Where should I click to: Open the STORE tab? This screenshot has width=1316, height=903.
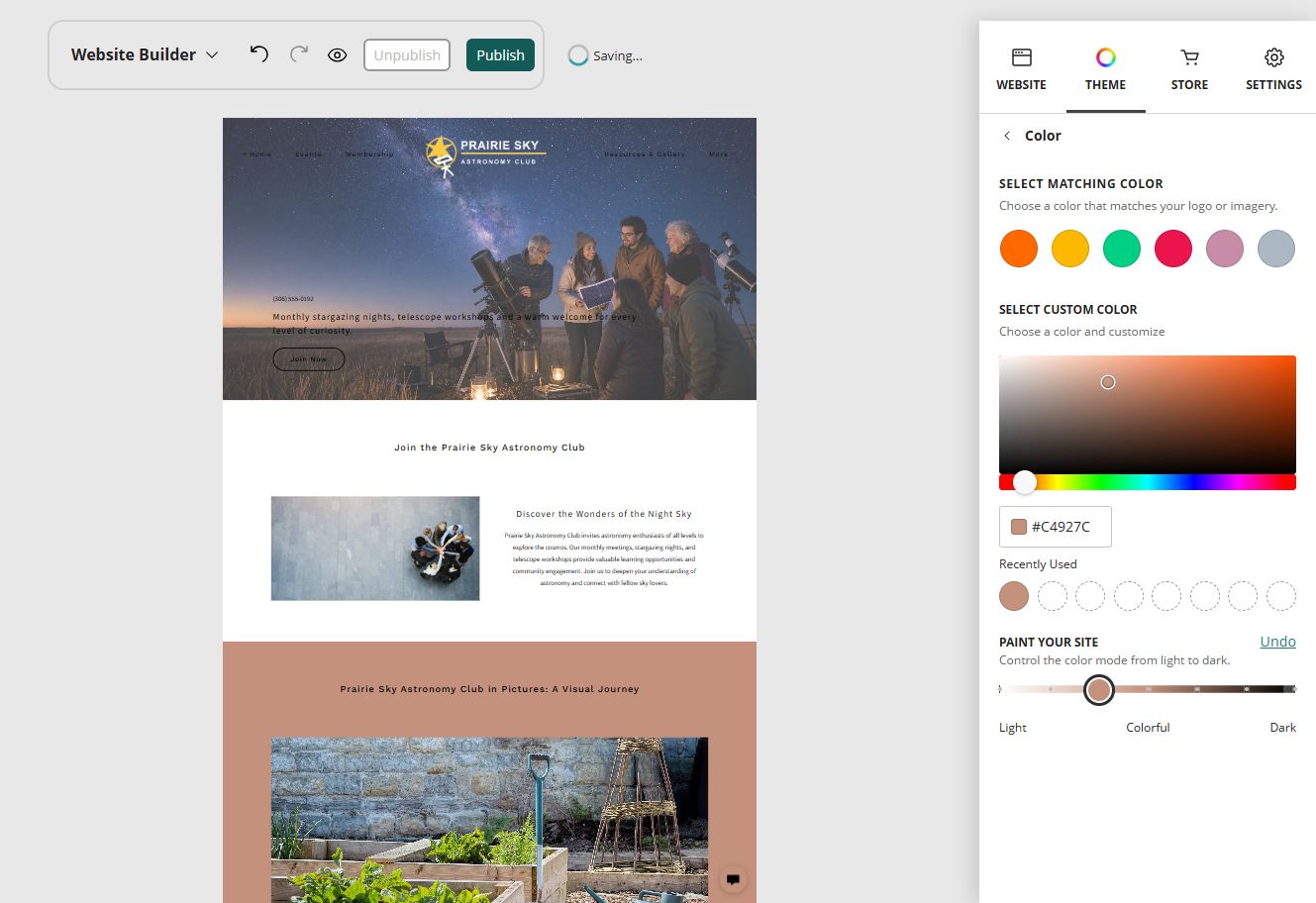(x=1189, y=69)
